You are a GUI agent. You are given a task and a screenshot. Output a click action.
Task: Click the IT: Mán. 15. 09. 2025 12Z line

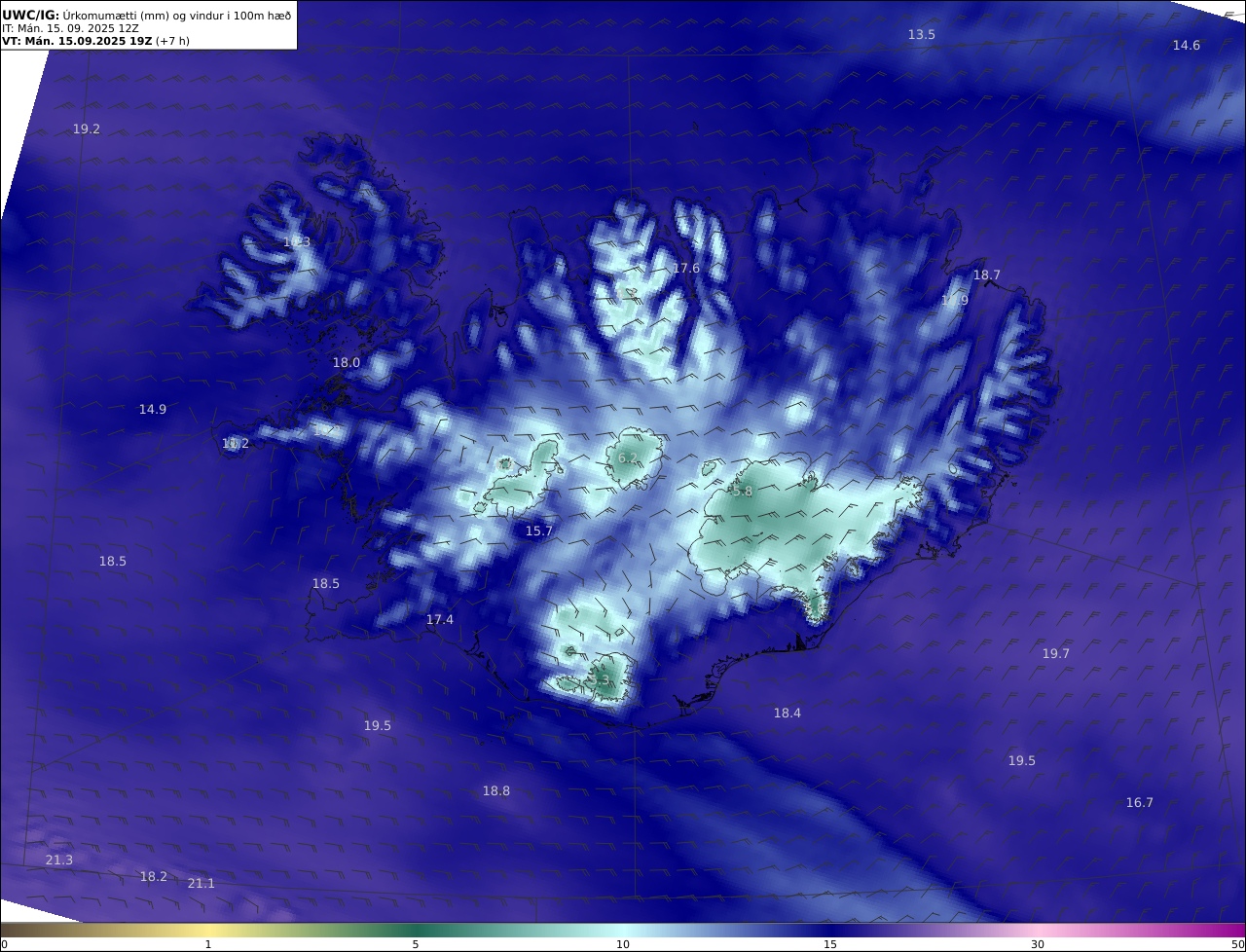click(70, 28)
